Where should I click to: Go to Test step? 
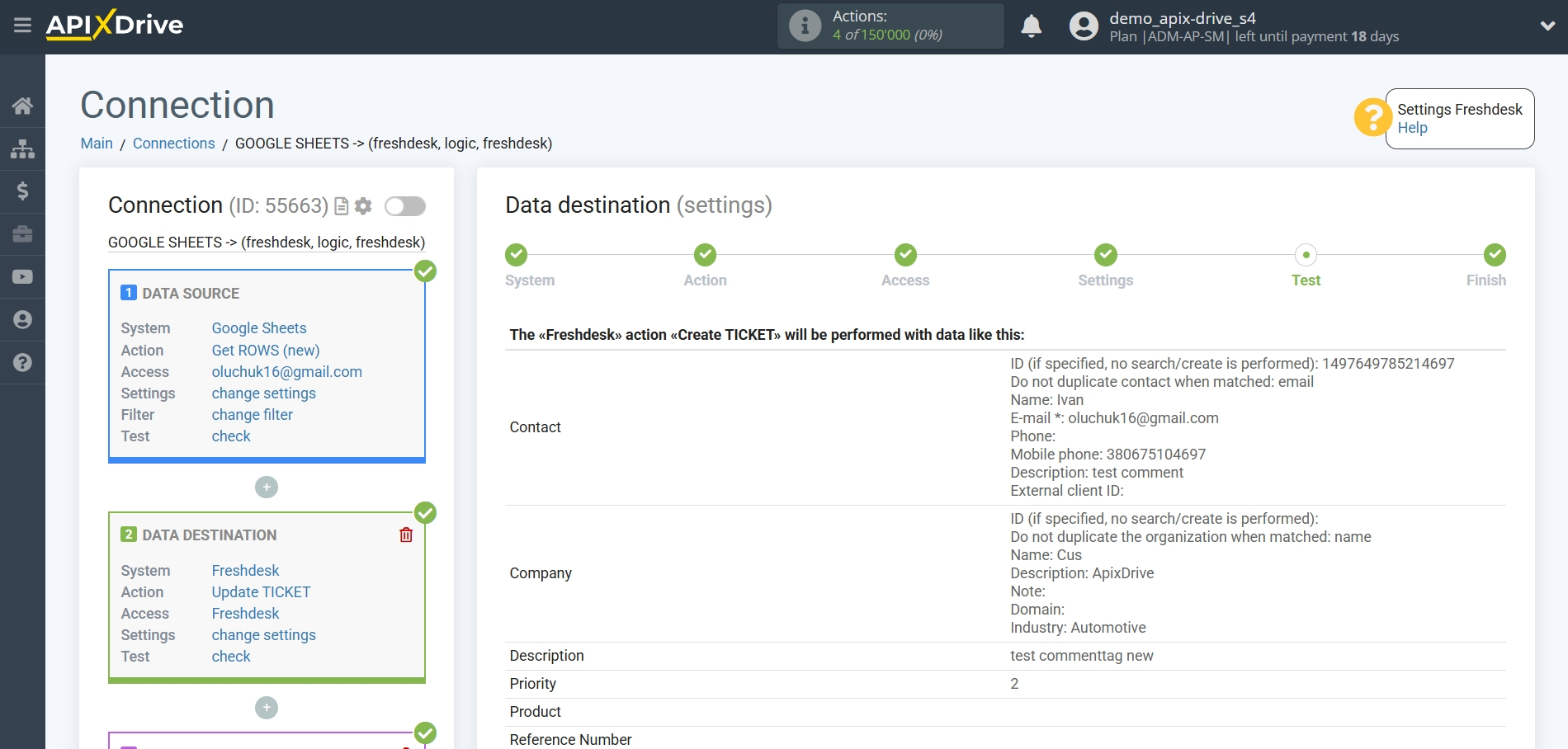click(x=1306, y=255)
